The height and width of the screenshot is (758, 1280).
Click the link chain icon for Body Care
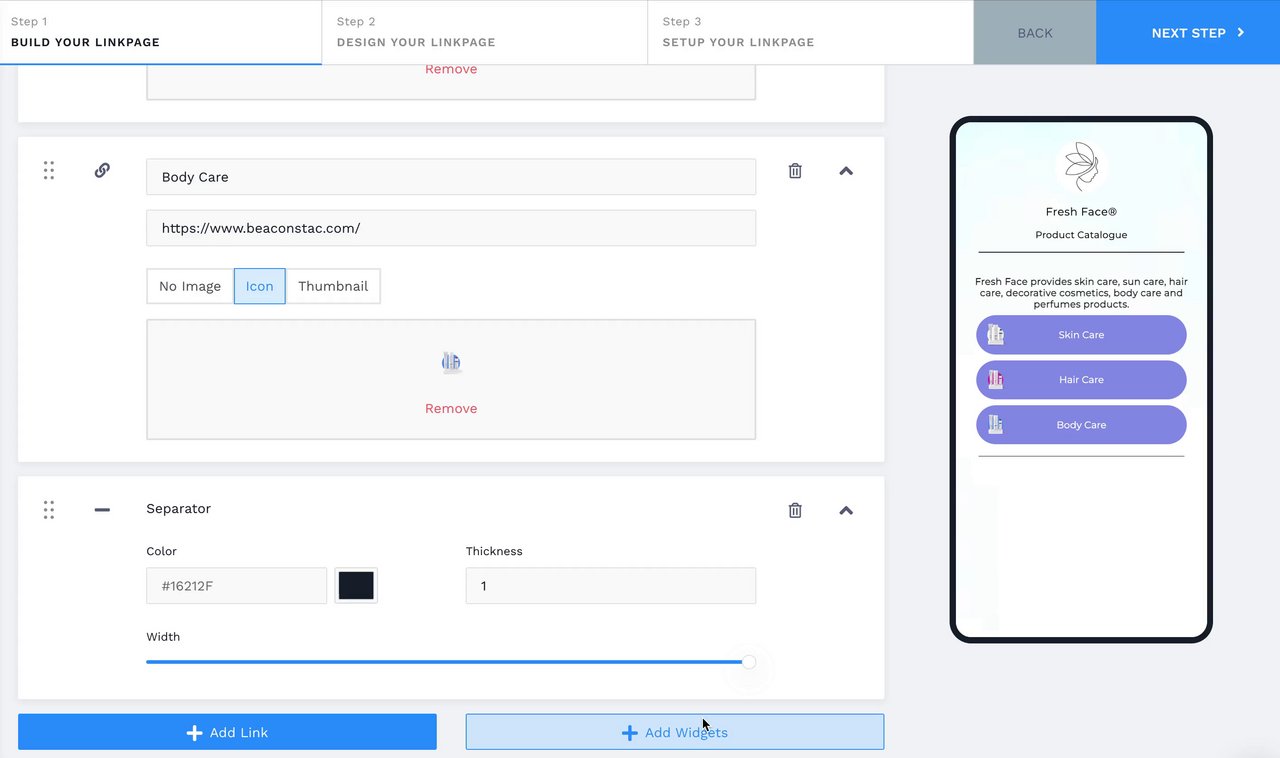pyautogui.click(x=102, y=170)
